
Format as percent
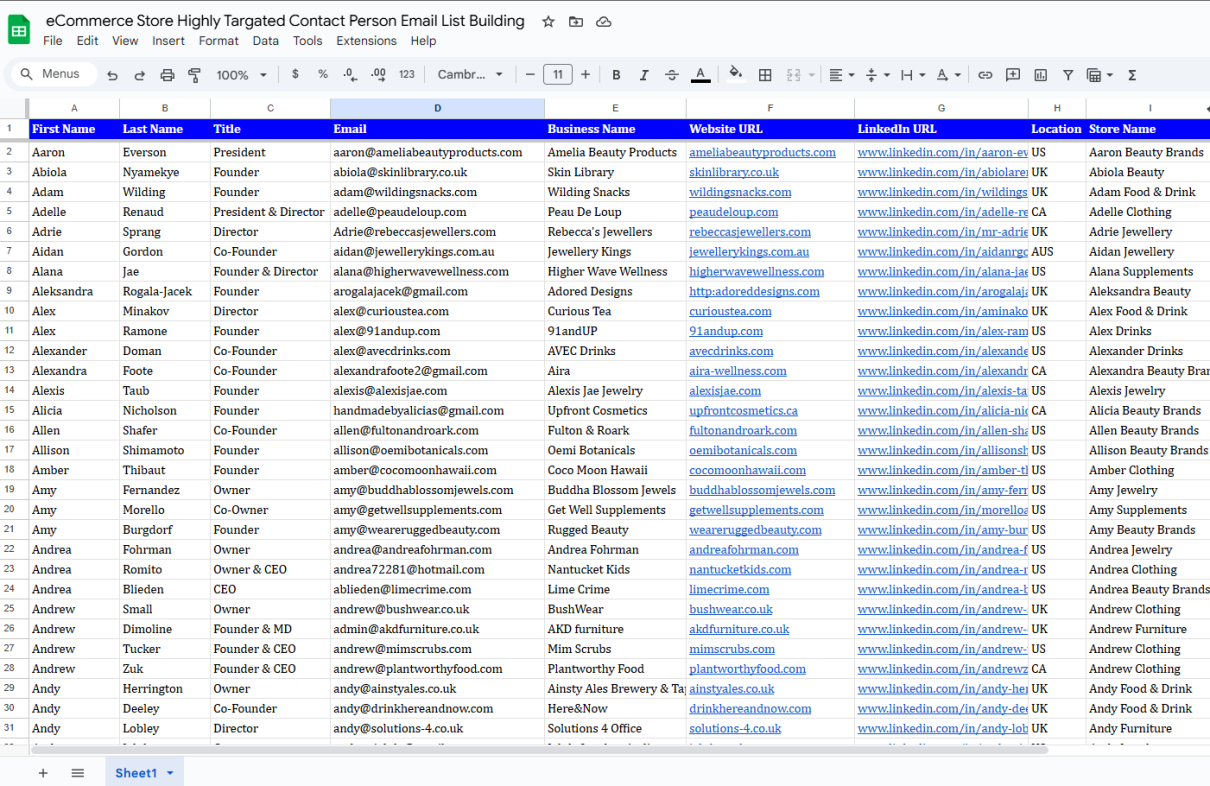(323, 74)
